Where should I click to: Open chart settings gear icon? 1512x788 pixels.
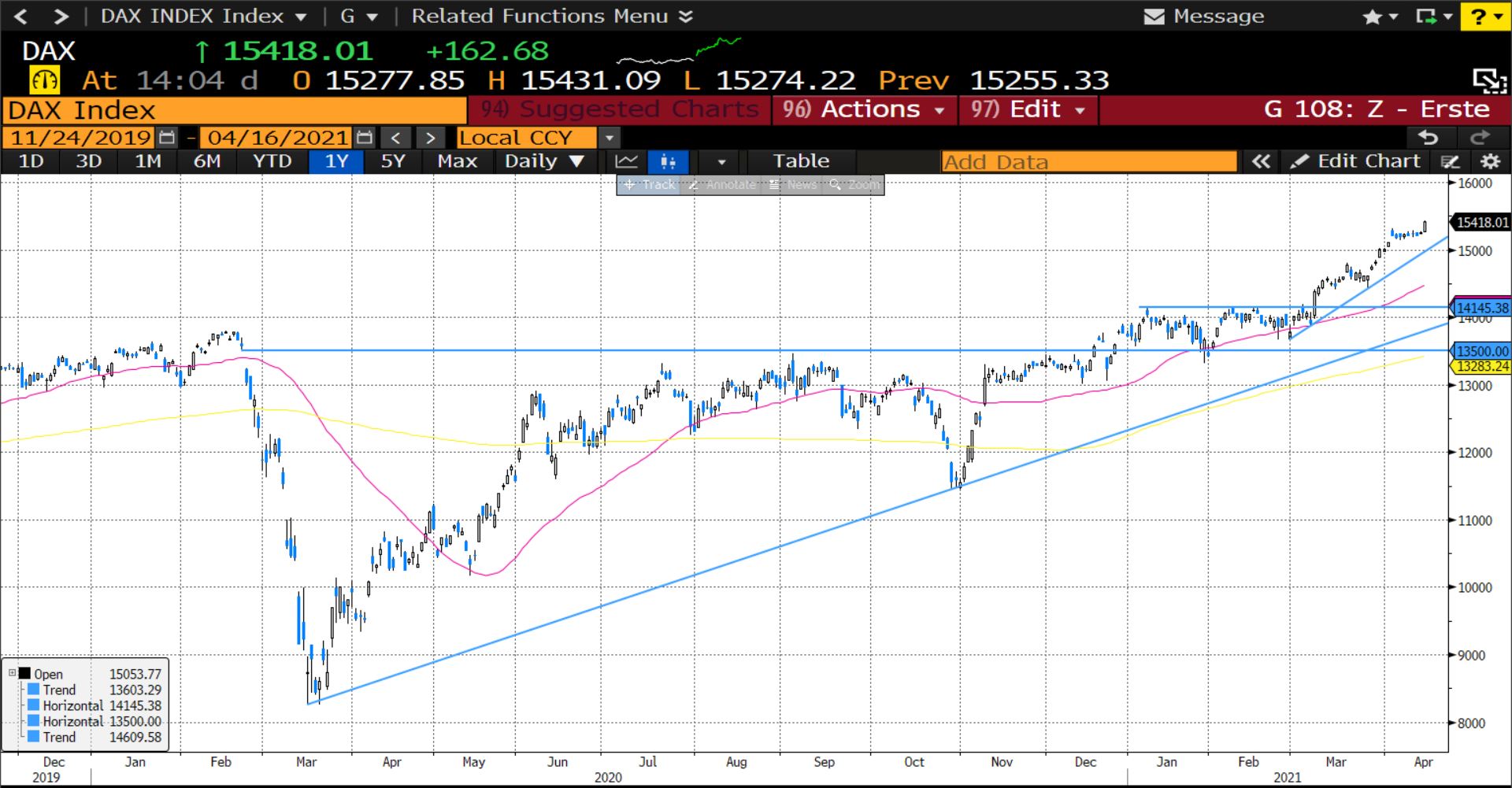pos(1490,161)
